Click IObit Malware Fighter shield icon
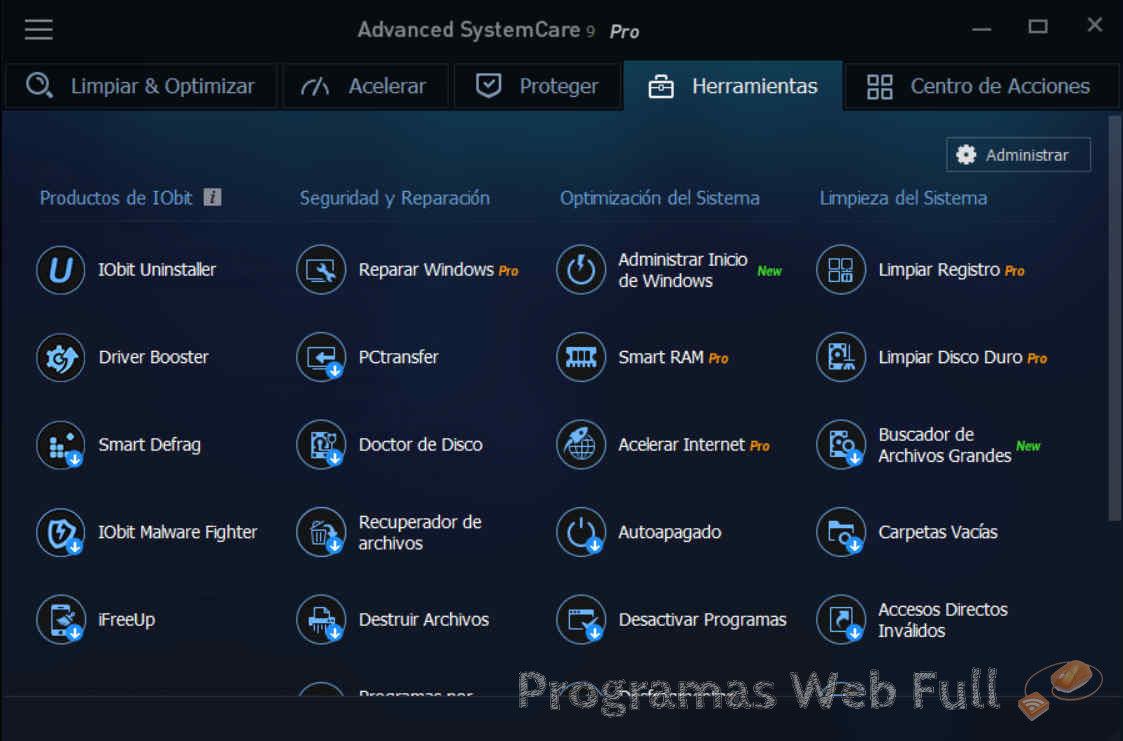This screenshot has width=1123, height=741. [61, 532]
